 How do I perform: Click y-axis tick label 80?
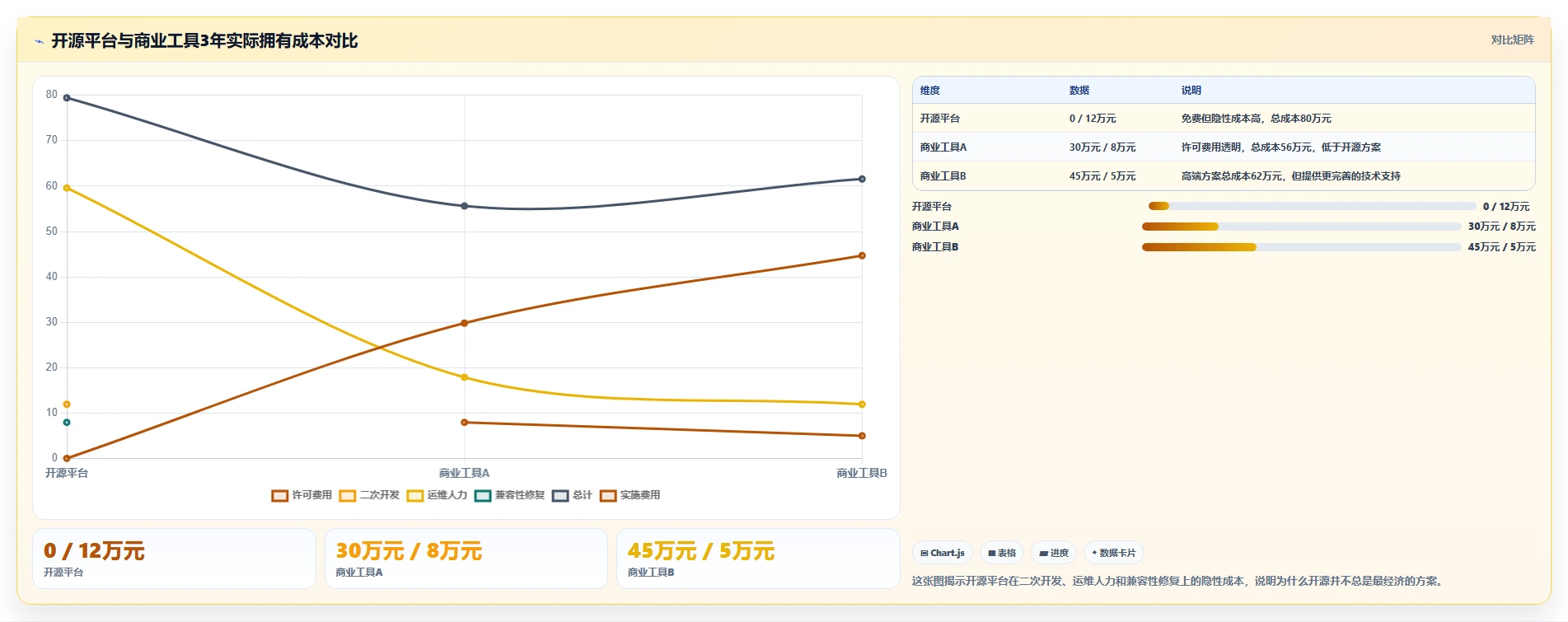tap(52, 95)
